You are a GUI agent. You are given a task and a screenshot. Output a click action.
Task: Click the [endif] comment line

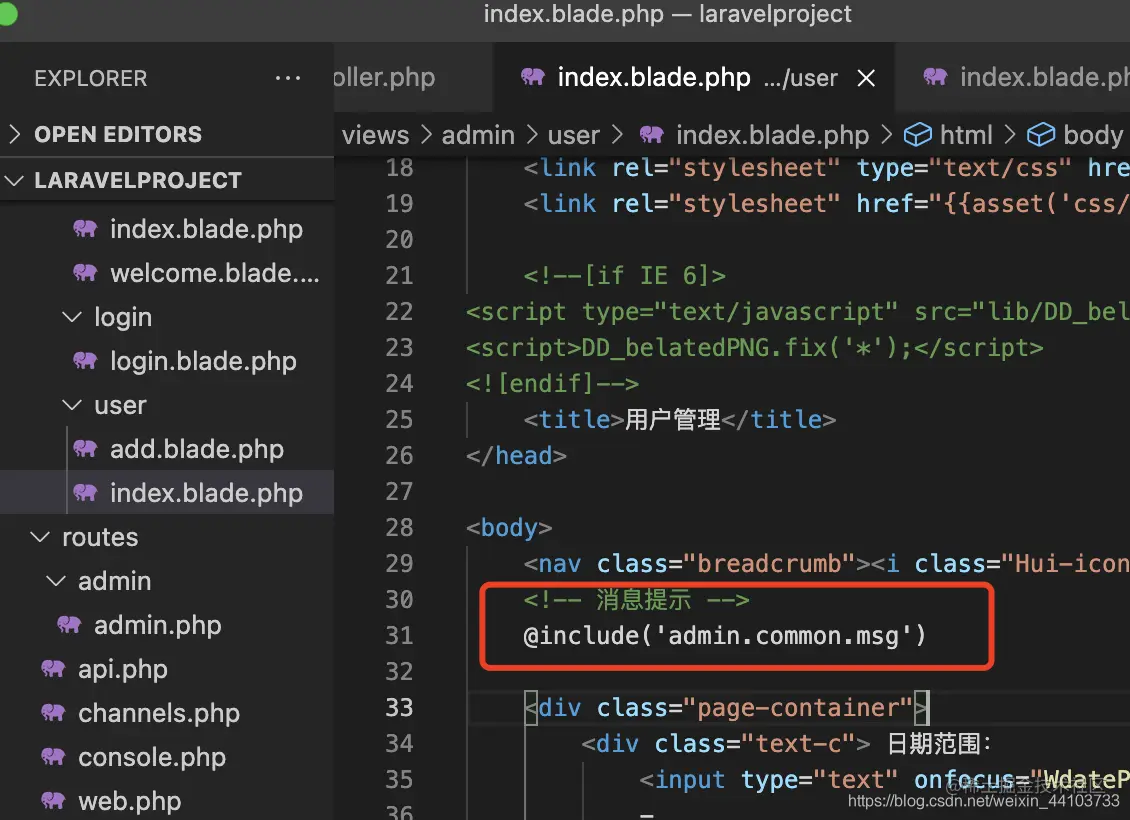[x=552, y=383]
